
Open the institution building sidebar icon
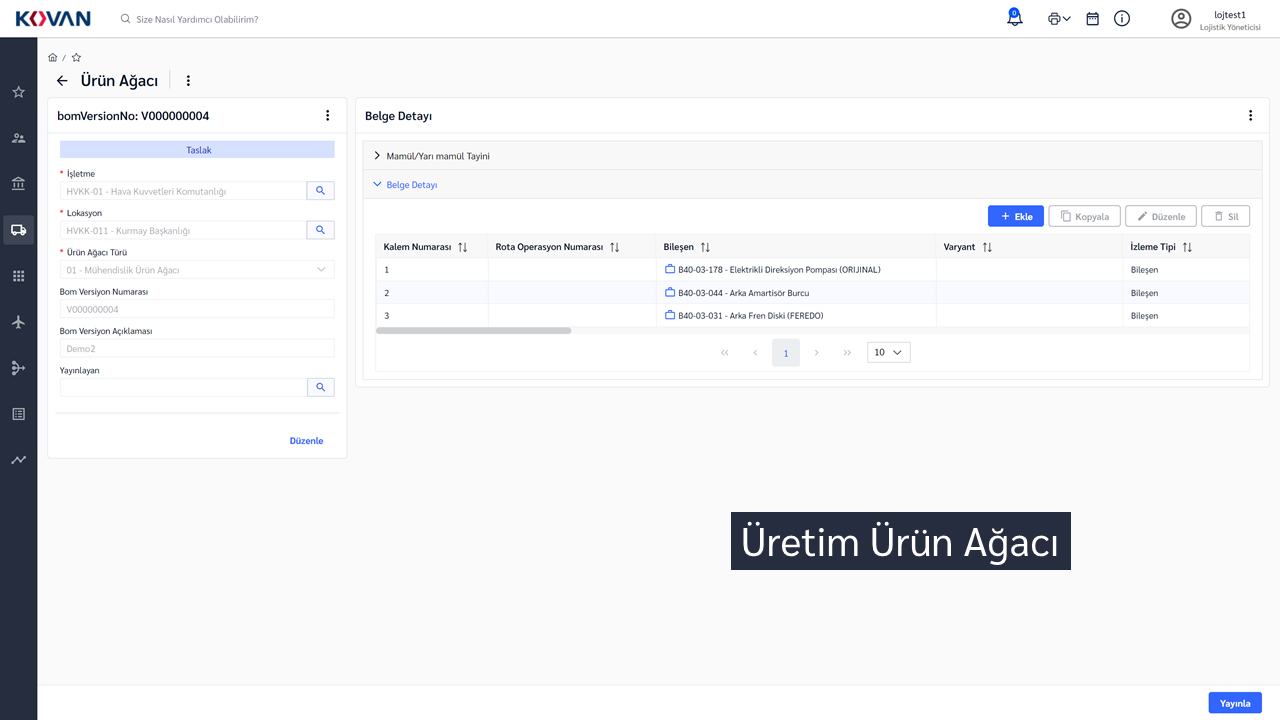pos(18,184)
